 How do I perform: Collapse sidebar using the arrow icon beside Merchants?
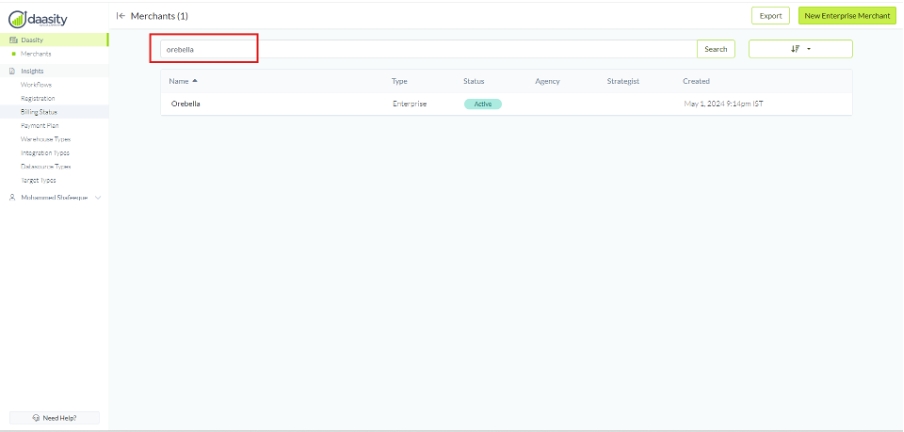[121, 16]
